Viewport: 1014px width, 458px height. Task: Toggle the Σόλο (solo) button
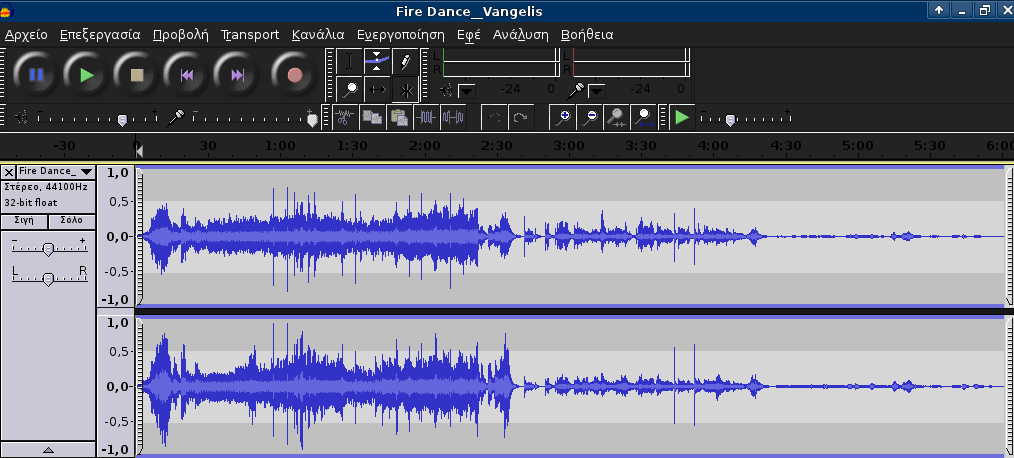pyautogui.click(x=72, y=221)
